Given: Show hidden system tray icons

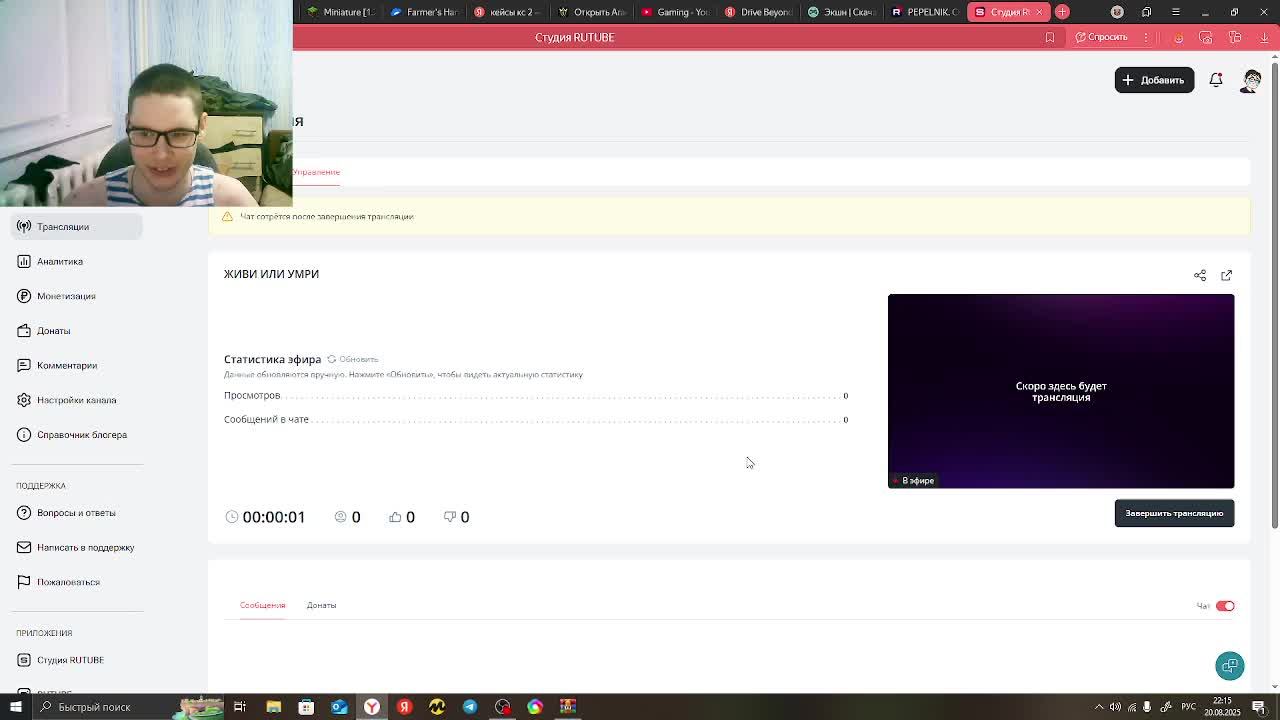Looking at the screenshot, I should click(x=1099, y=707).
